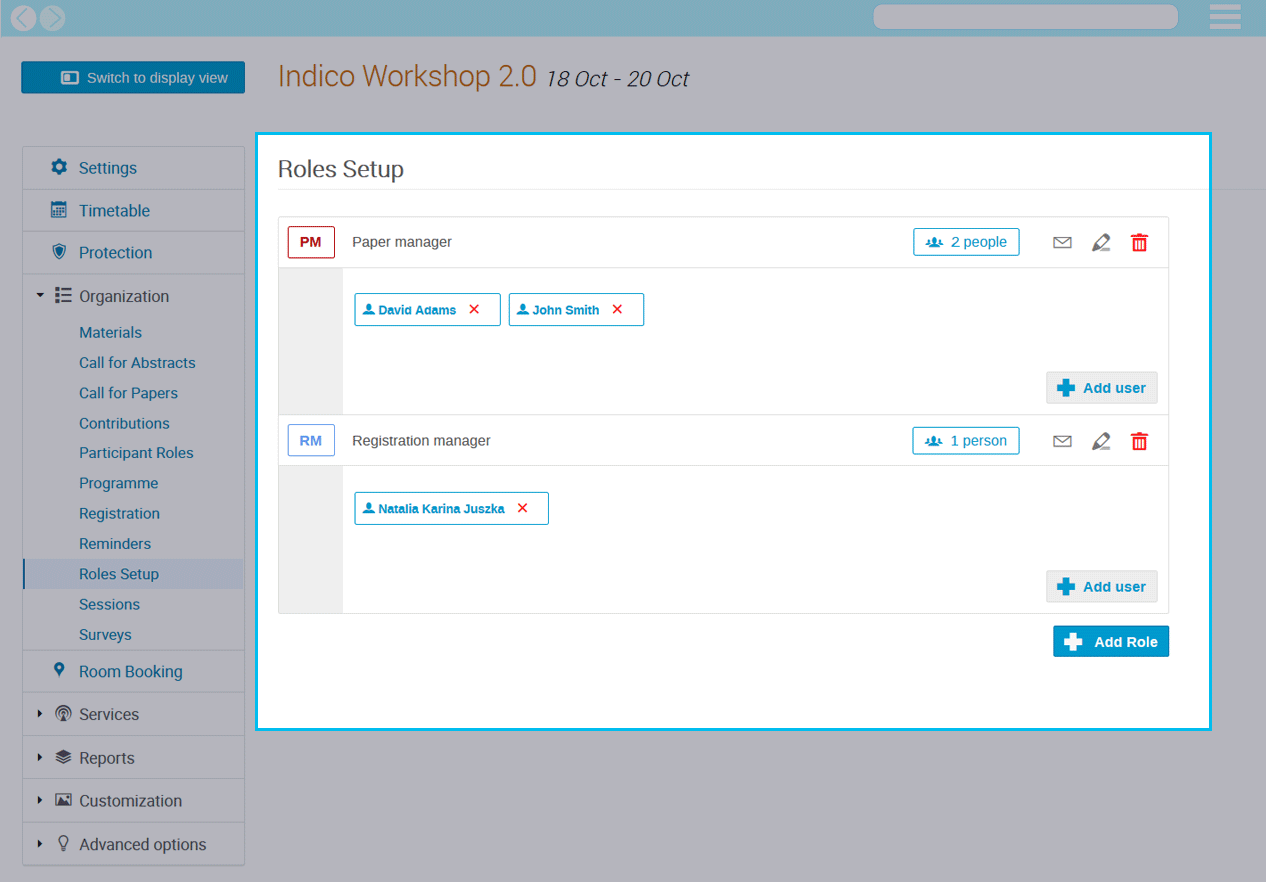
Task: Select the Protection shield icon
Action: tap(59, 252)
